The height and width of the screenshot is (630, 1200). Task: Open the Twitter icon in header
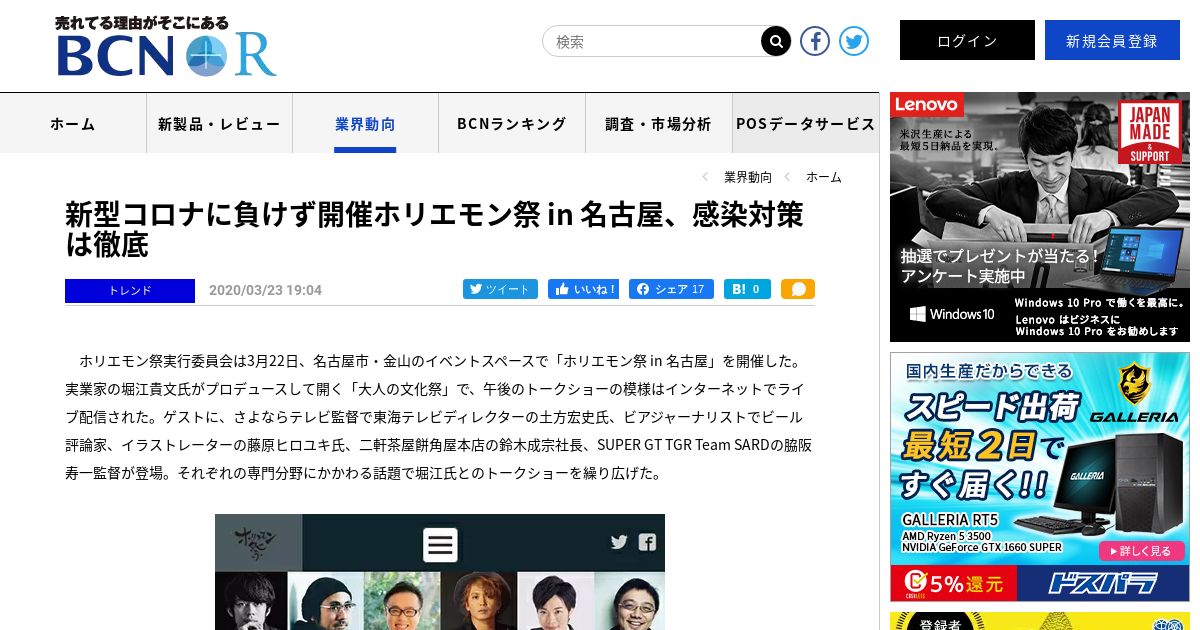[853, 41]
